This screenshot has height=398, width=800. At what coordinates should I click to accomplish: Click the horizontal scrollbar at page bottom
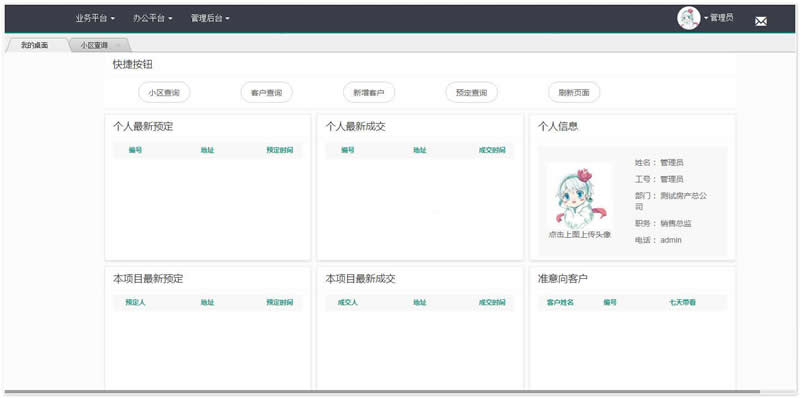[x=382, y=392]
